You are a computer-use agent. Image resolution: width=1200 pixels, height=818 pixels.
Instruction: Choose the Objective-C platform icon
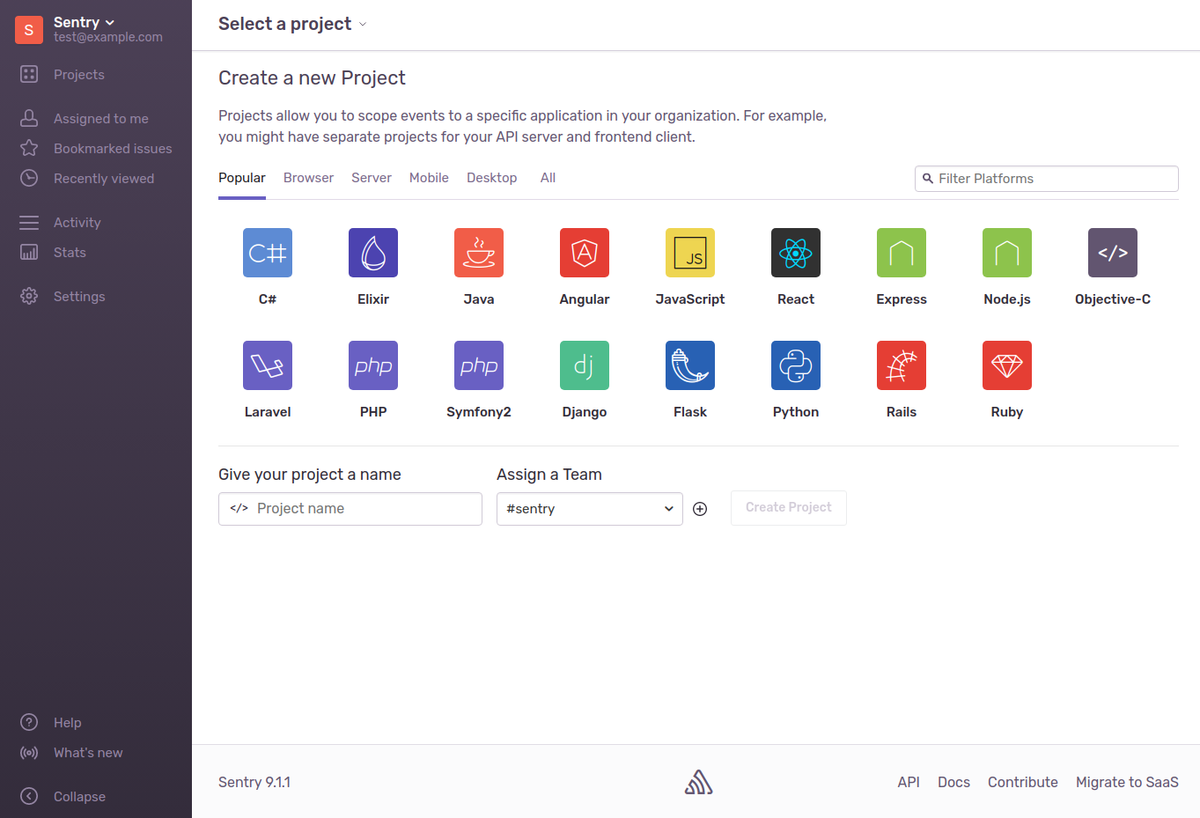tap(1113, 252)
